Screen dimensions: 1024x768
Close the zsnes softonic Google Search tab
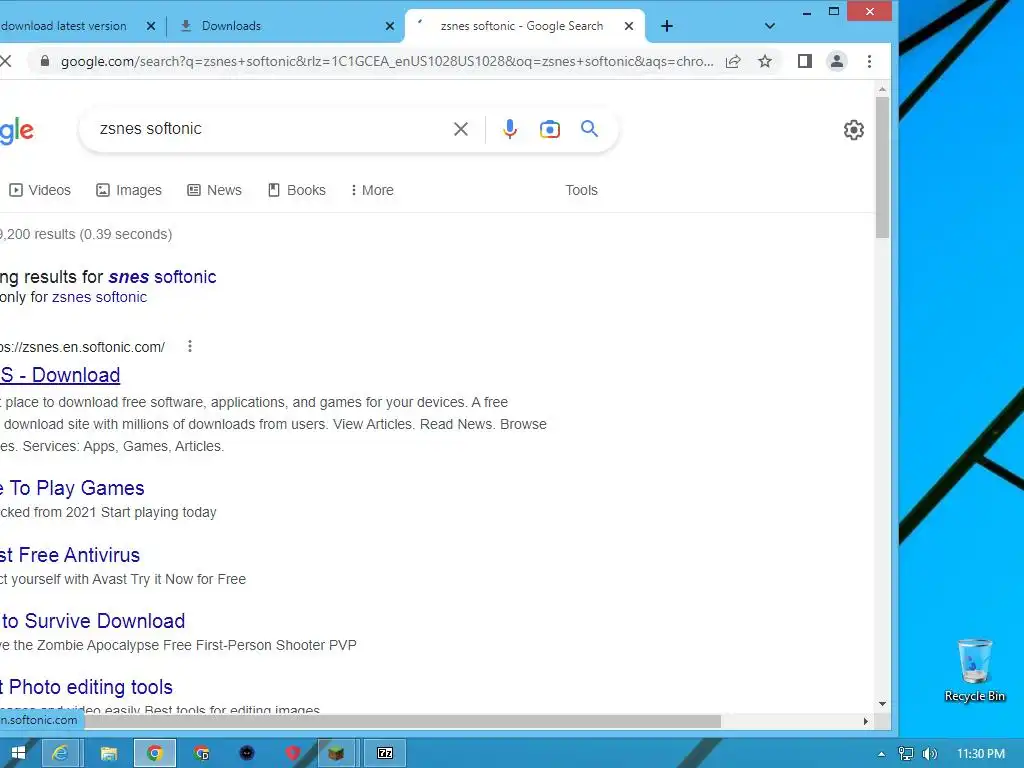(629, 26)
